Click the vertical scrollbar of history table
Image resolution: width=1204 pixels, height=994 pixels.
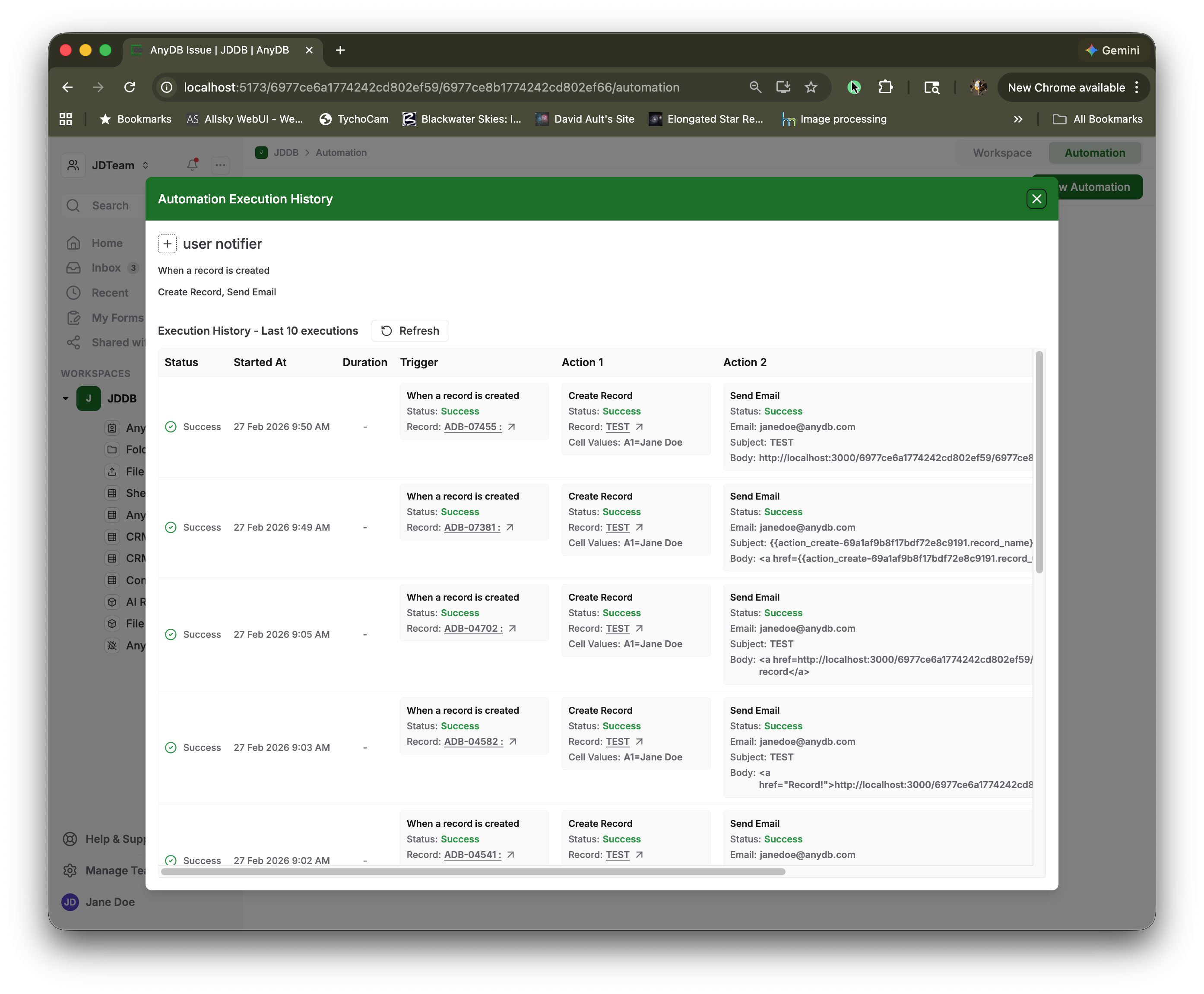coord(1039,462)
